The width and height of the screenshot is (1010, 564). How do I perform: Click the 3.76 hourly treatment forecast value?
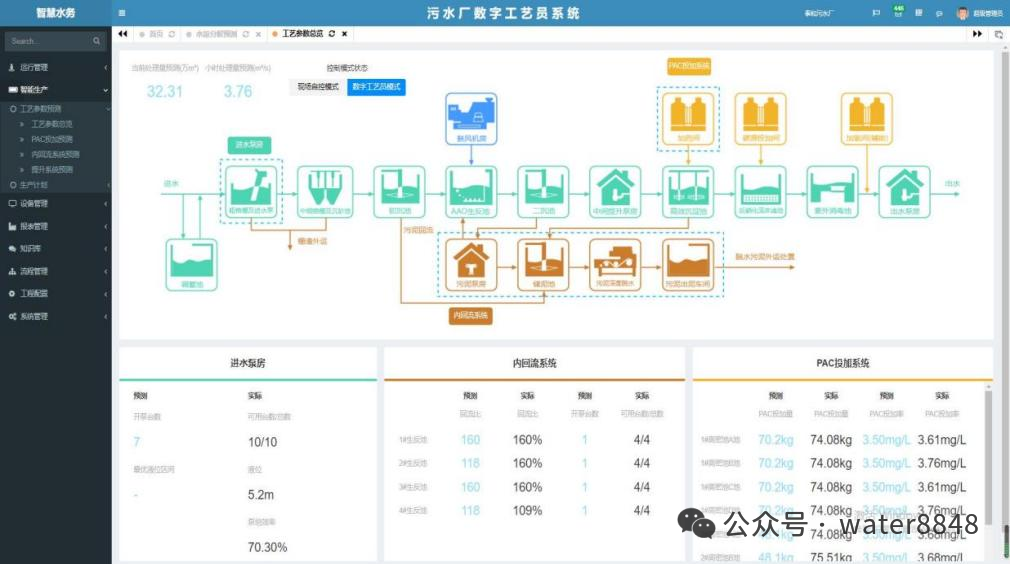click(238, 91)
